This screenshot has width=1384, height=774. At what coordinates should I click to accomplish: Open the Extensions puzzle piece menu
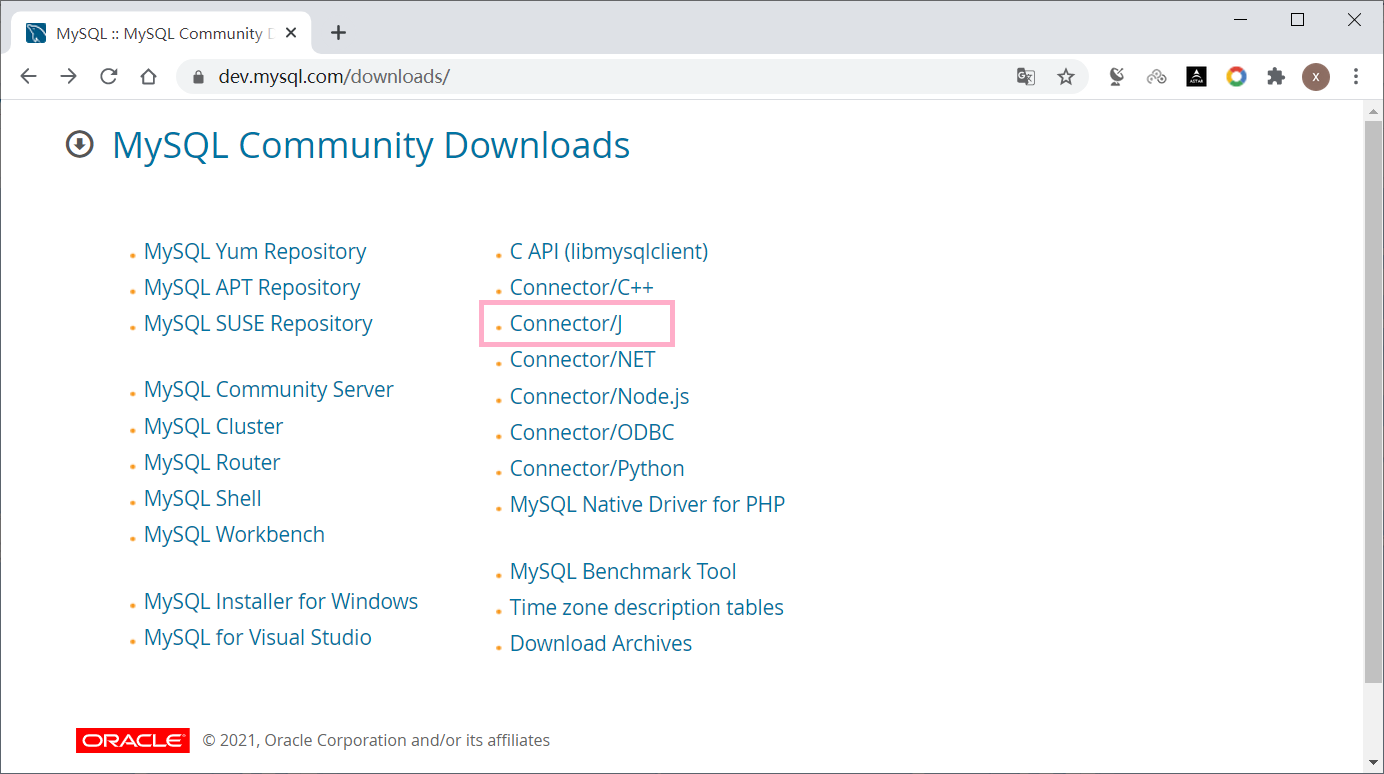[1276, 76]
